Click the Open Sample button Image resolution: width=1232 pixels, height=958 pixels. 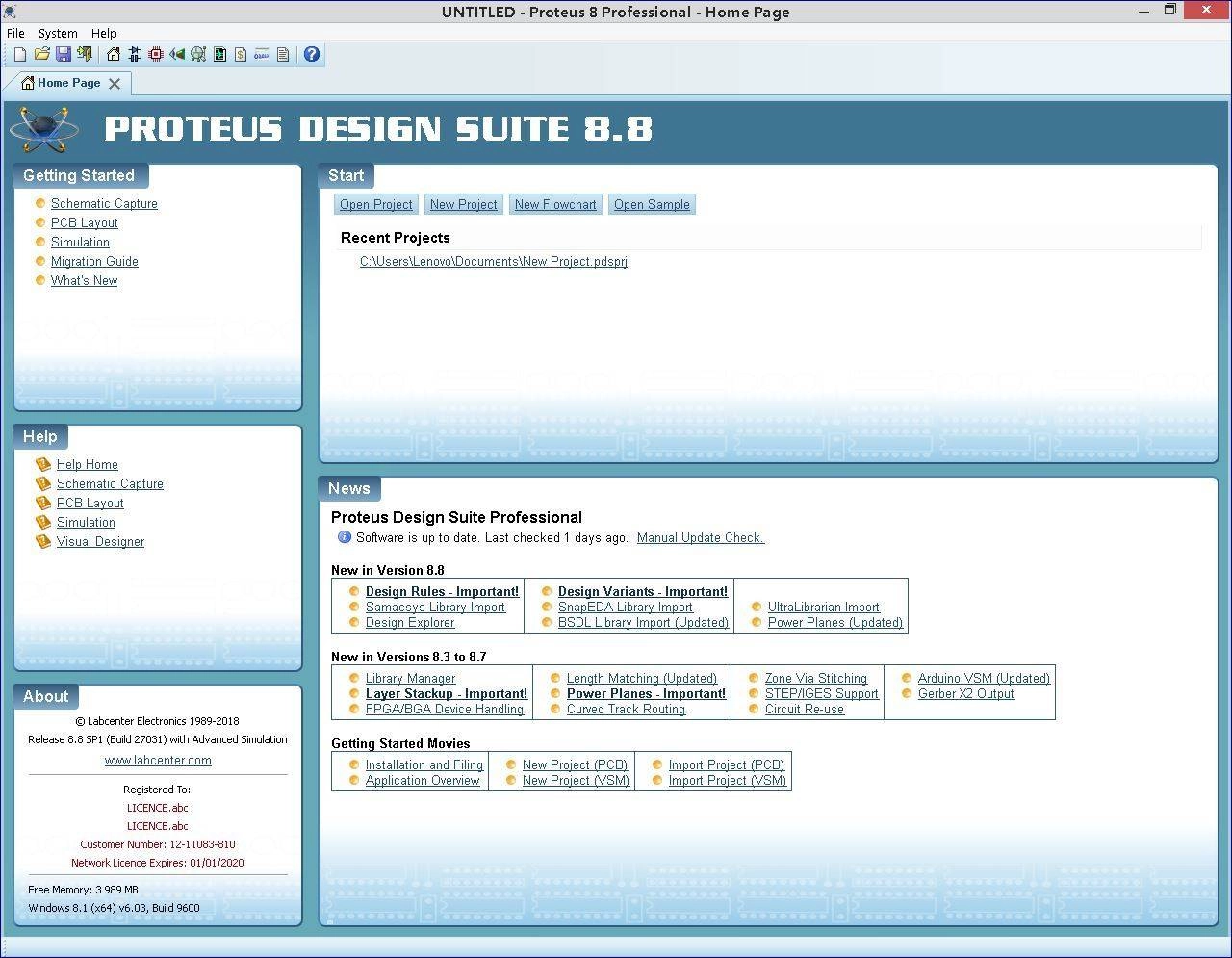pos(652,204)
